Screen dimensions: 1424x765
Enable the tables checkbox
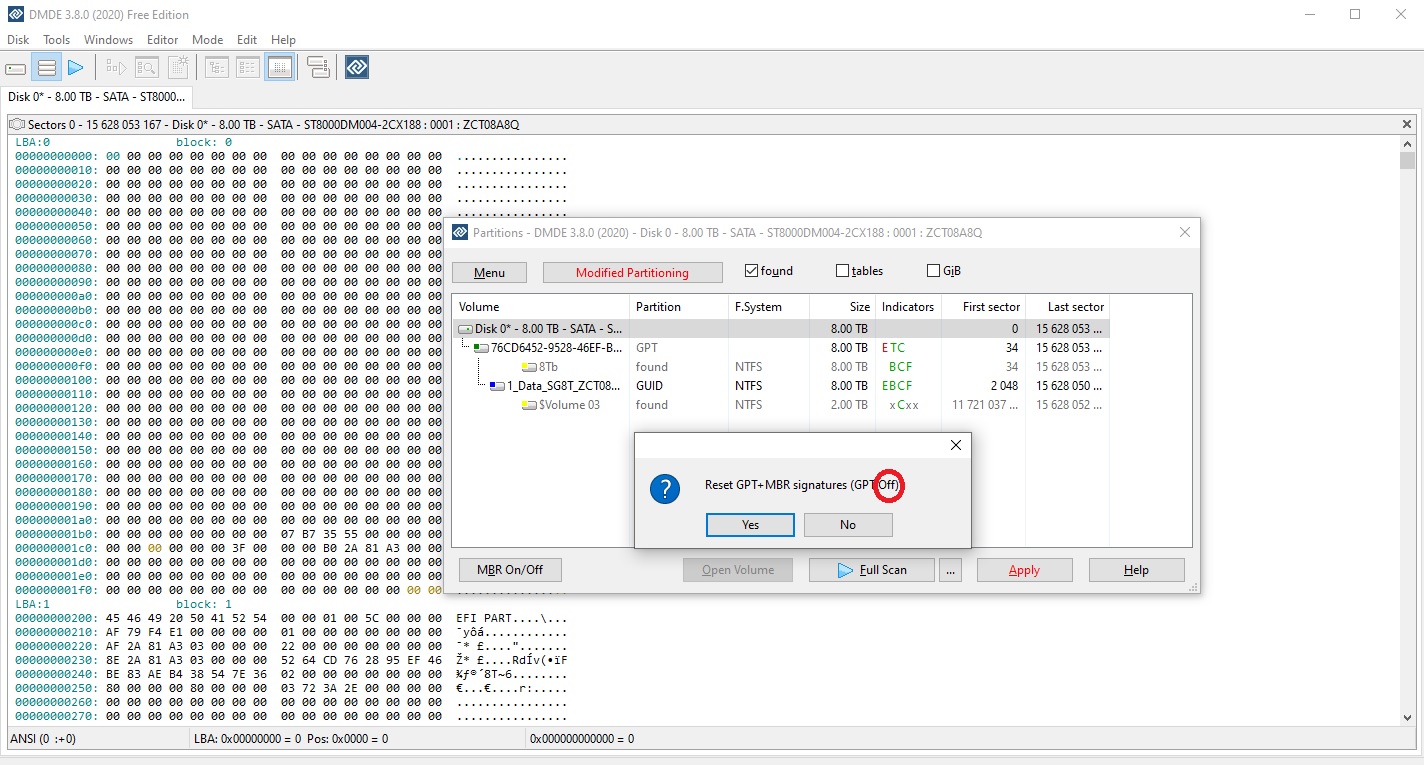coord(842,271)
